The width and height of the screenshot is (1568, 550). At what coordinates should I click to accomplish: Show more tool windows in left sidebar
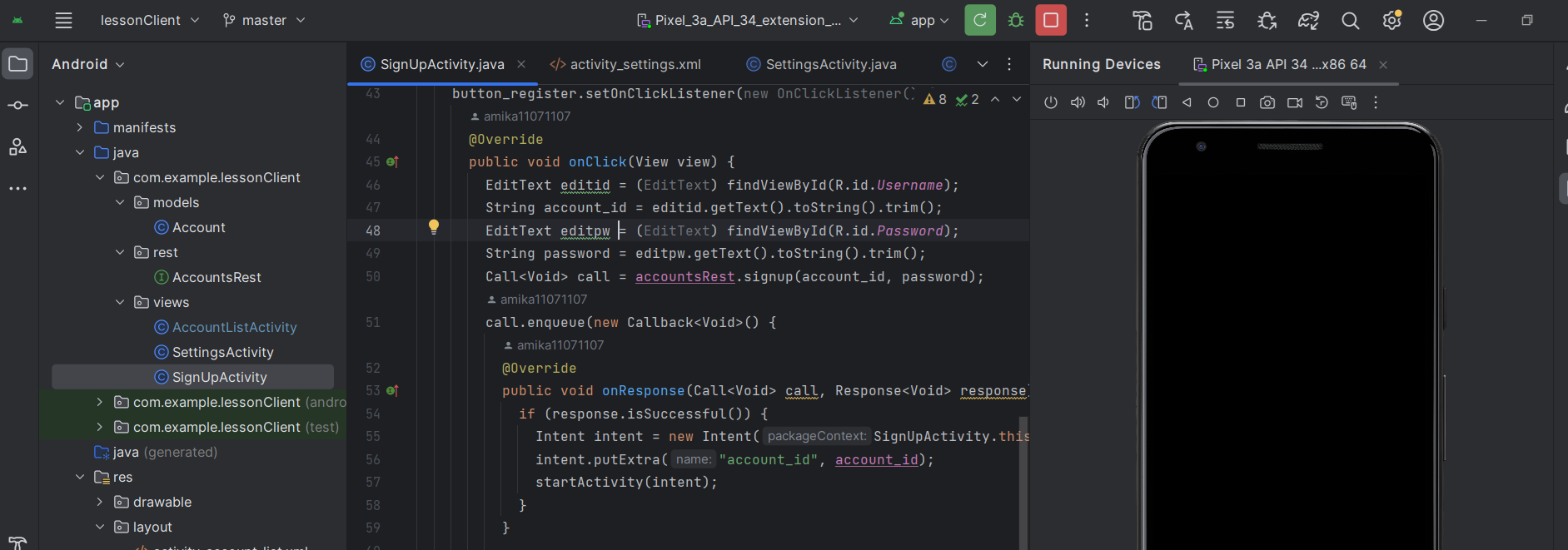coord(17,189)
